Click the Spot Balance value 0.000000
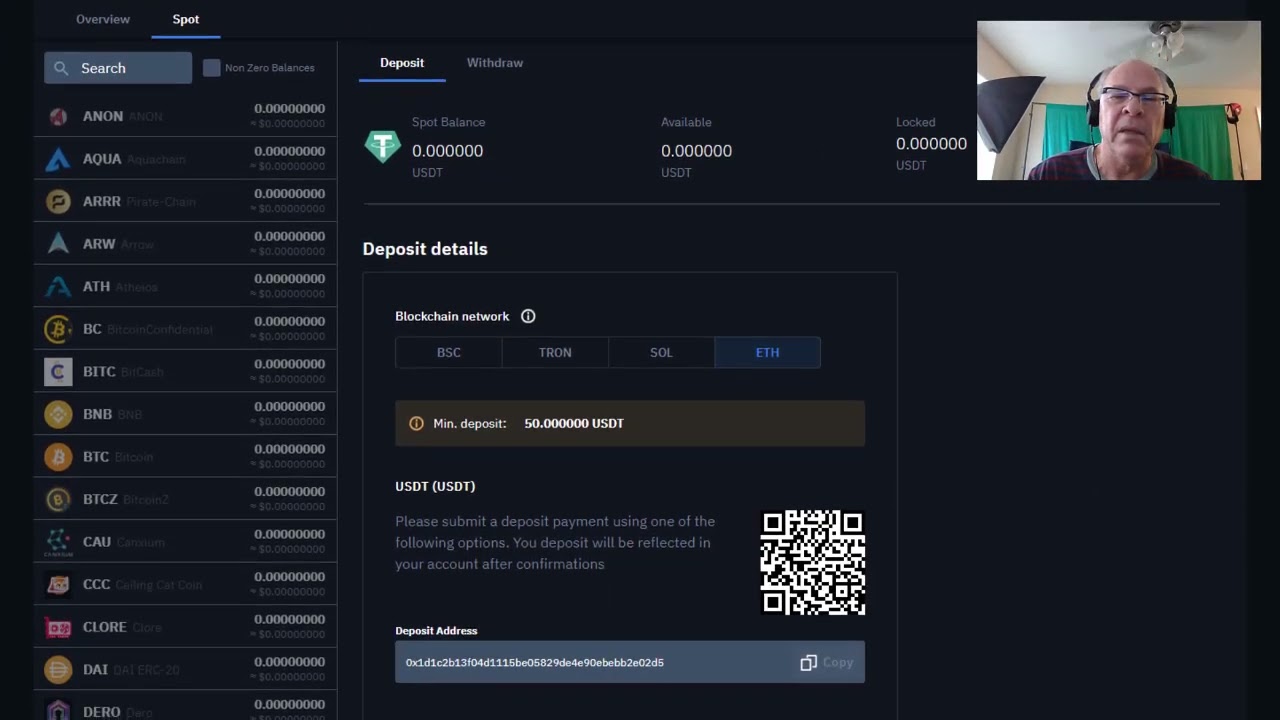This screenshot has height=720, width=1280. point(447,151)
